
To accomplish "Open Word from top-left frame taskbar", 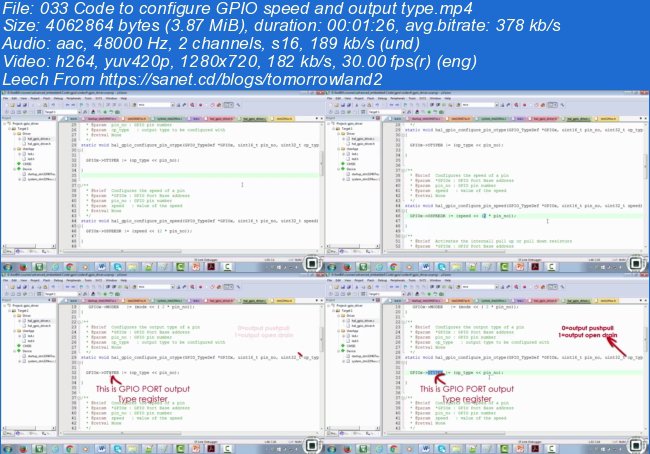I will [x=102, y=267].
